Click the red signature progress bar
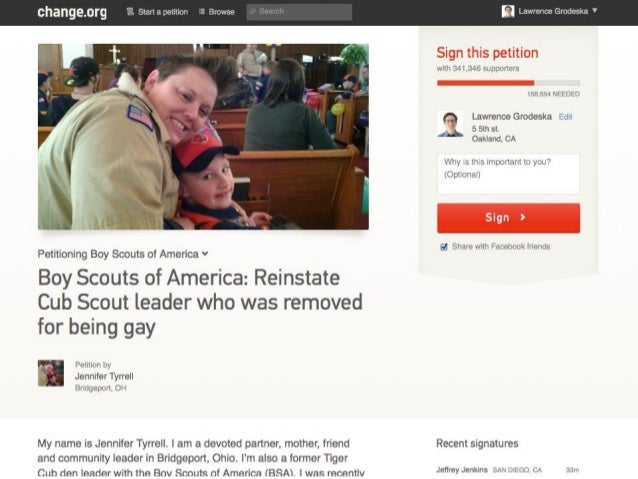 pyautogui.click(x=509, y=83)
